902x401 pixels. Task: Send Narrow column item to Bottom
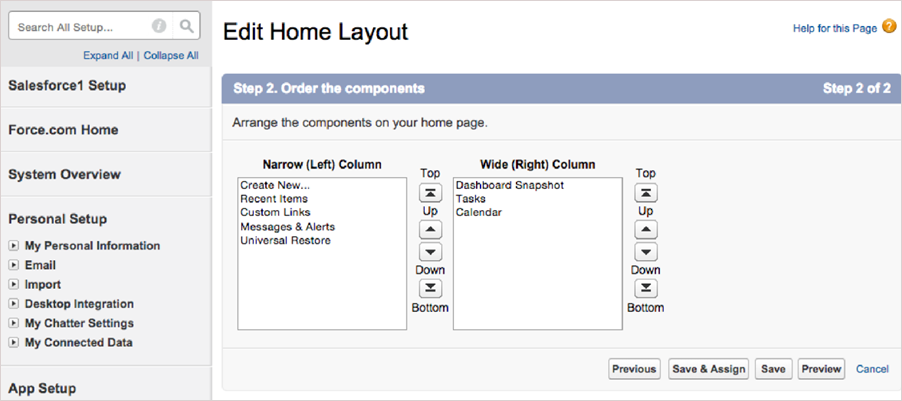point(430,288)
